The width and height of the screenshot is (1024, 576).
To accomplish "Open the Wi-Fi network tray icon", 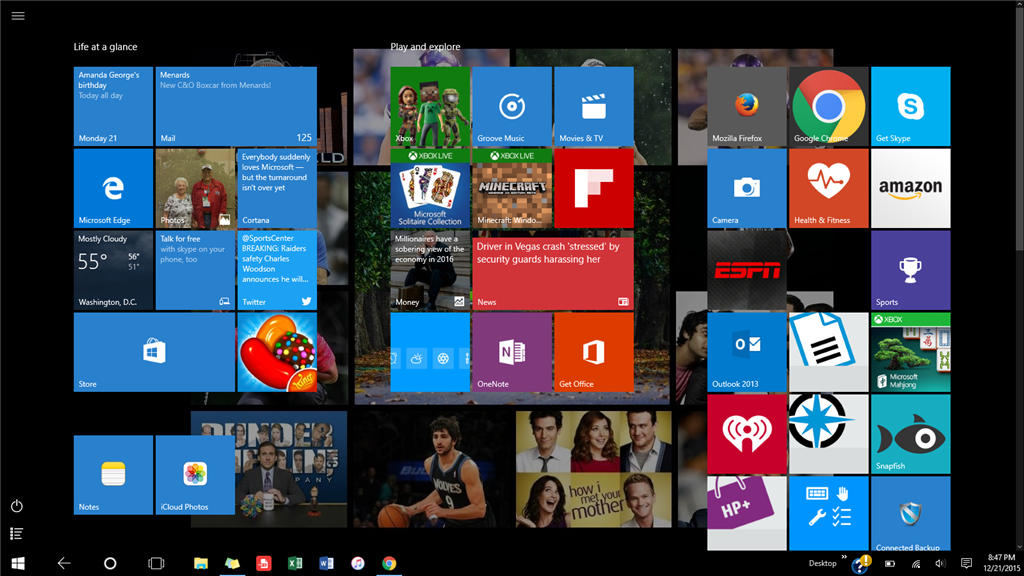I will (x=916, y=564).
